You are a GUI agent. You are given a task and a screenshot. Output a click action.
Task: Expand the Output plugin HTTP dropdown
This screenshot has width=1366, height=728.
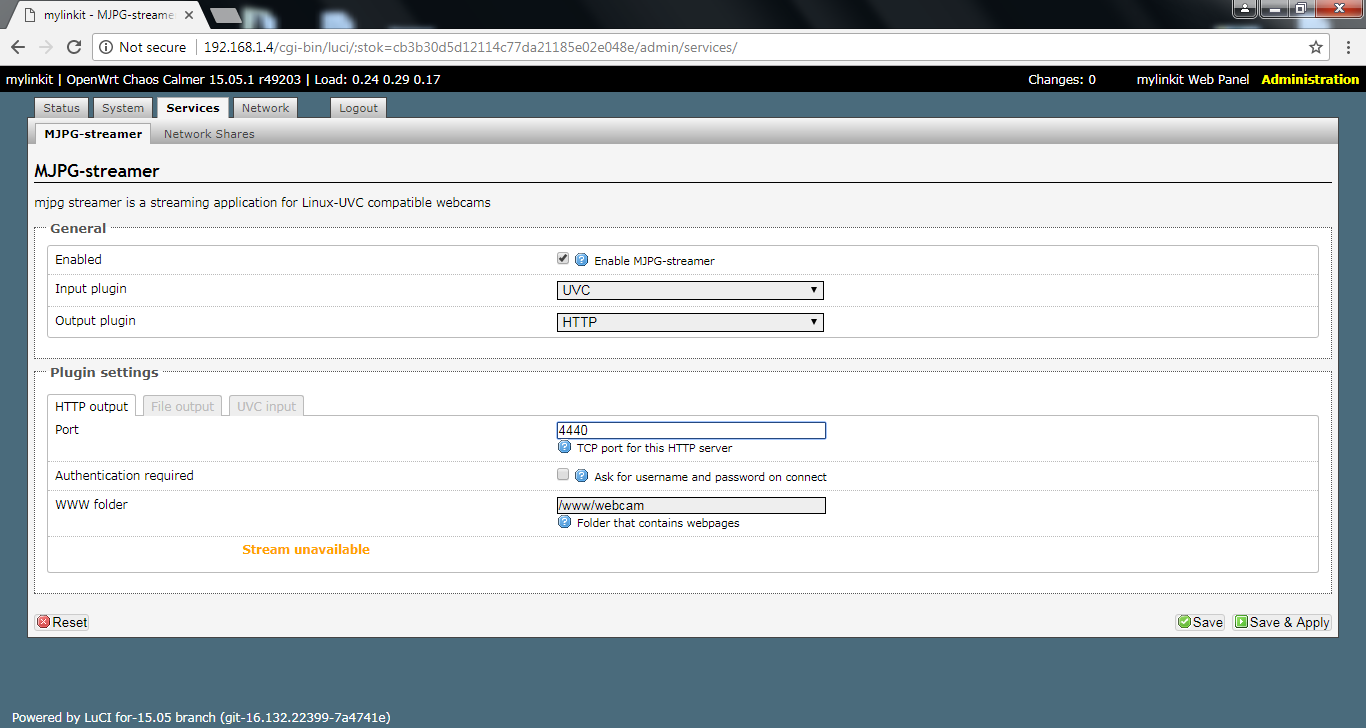tap(690, 322)
